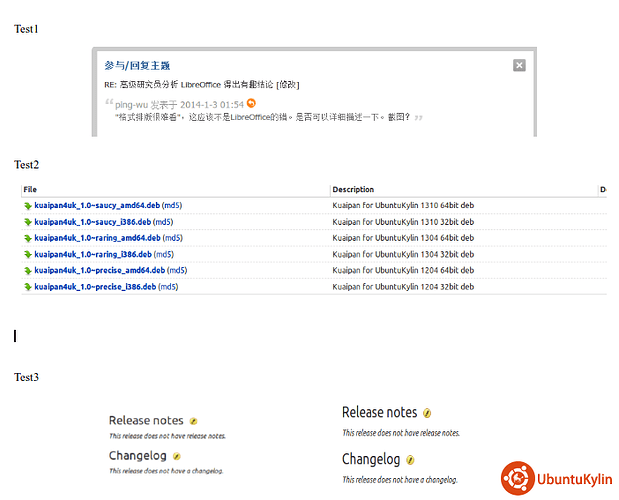Viewport: 619px width, 500px height.
Task: Click download arrow for precise_i386.deb
Action: (x=28, y=287)
